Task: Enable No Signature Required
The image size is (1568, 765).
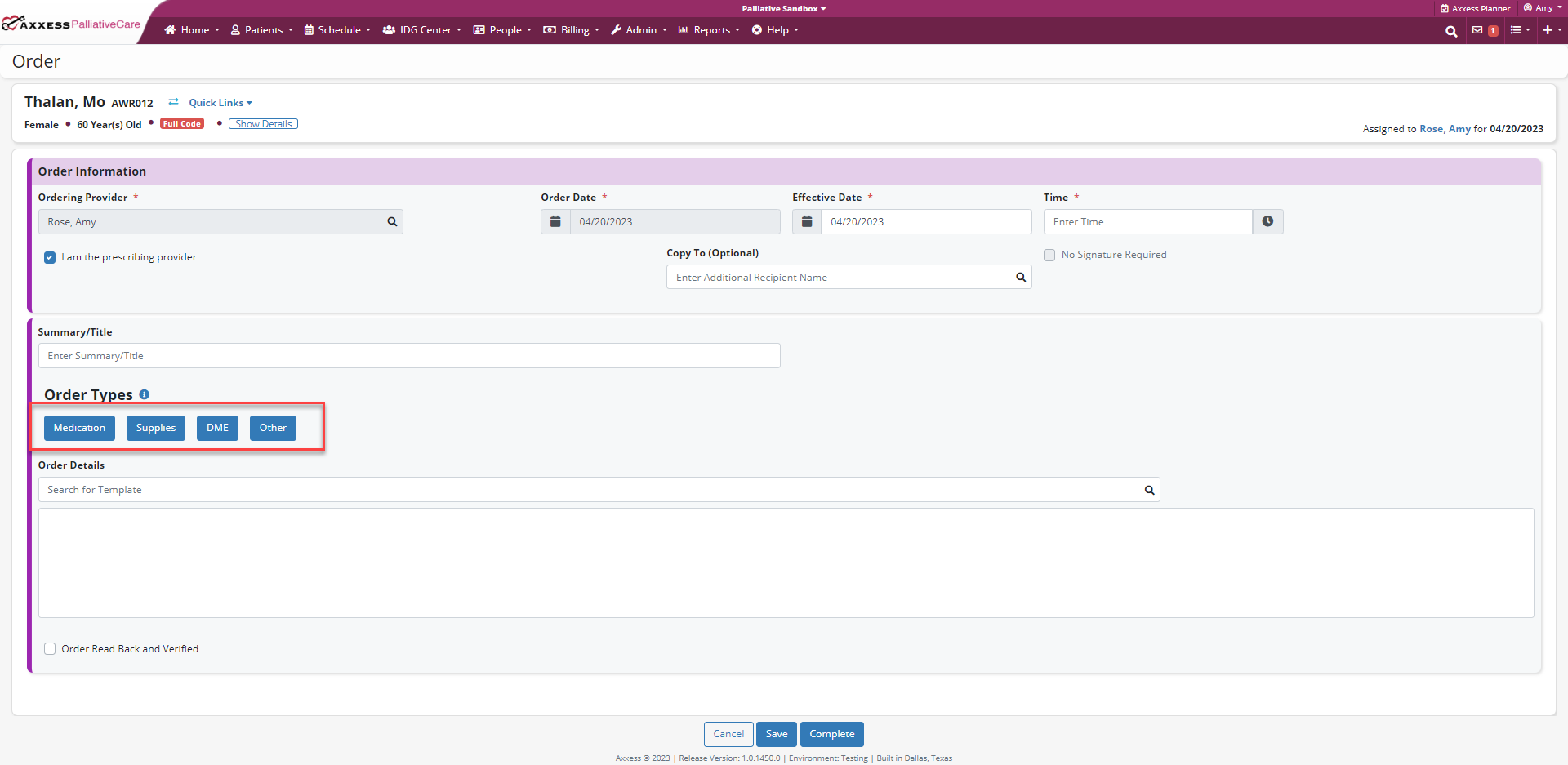Action: click(x=1049, y=255)
